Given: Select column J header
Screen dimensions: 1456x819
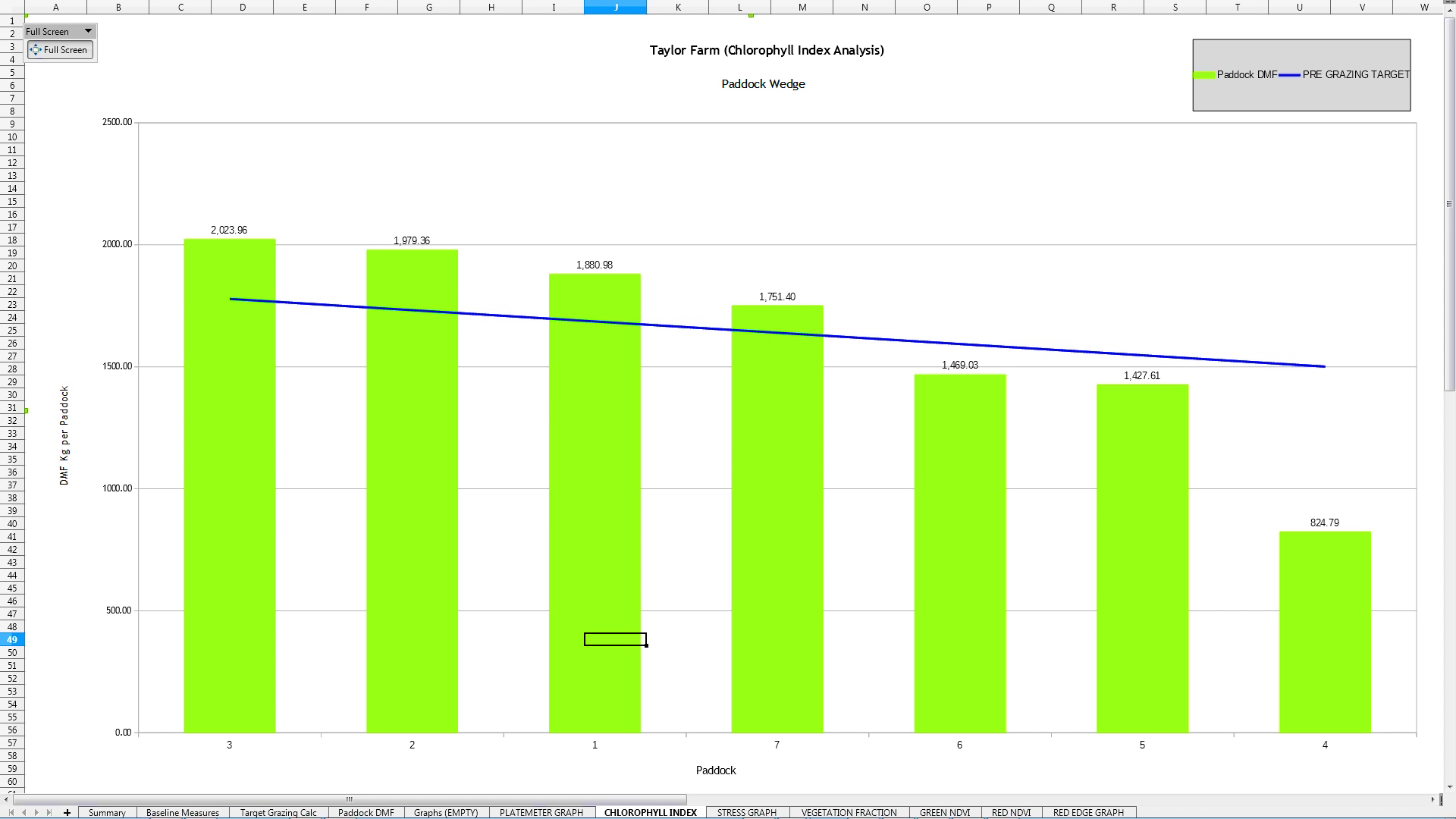Looking at the screenshot, I should pyautogui.click(x=615, y=7).
